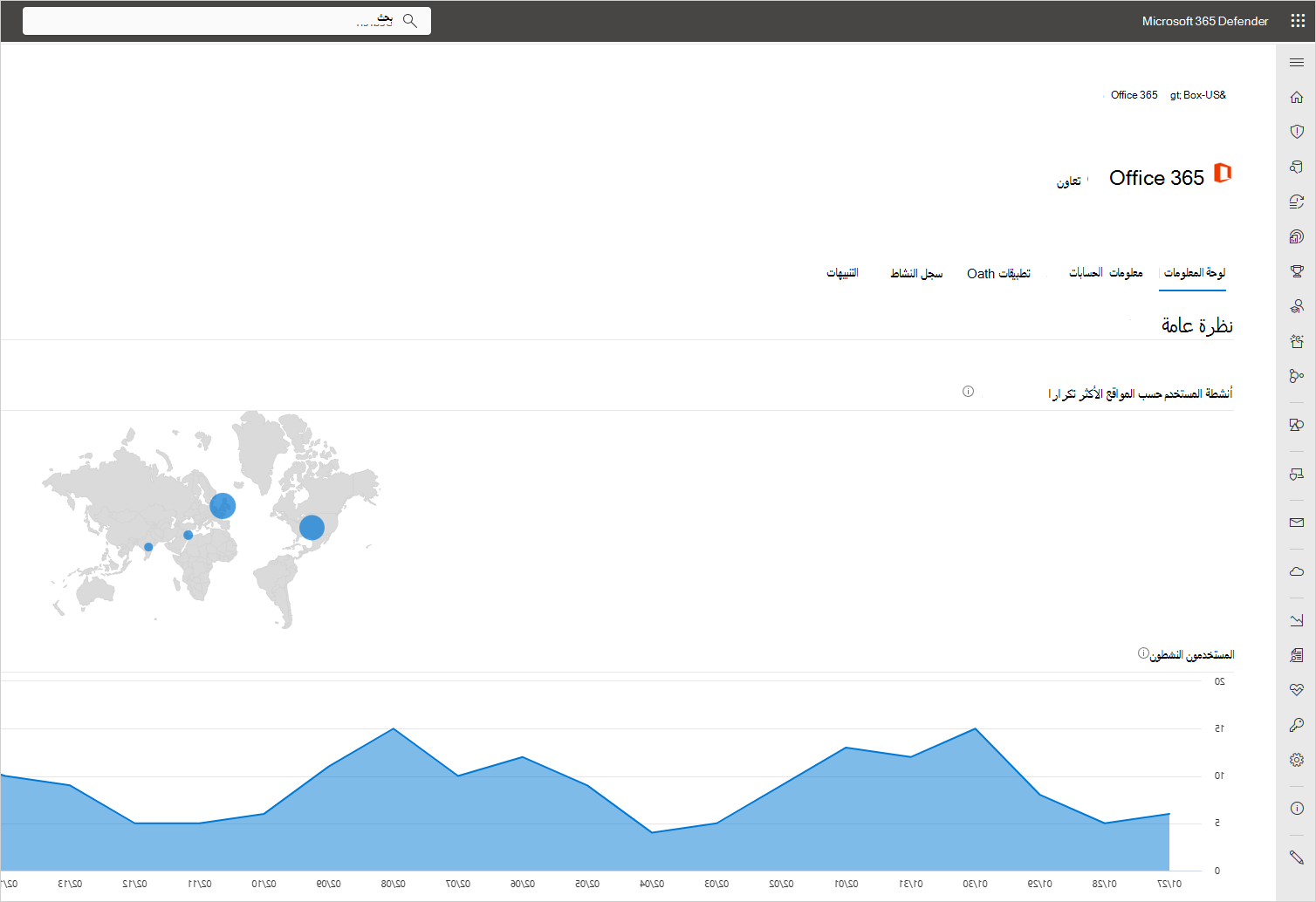Open the Settings gear in the sidebar

pyautogui.click(x=1297, y=760)
